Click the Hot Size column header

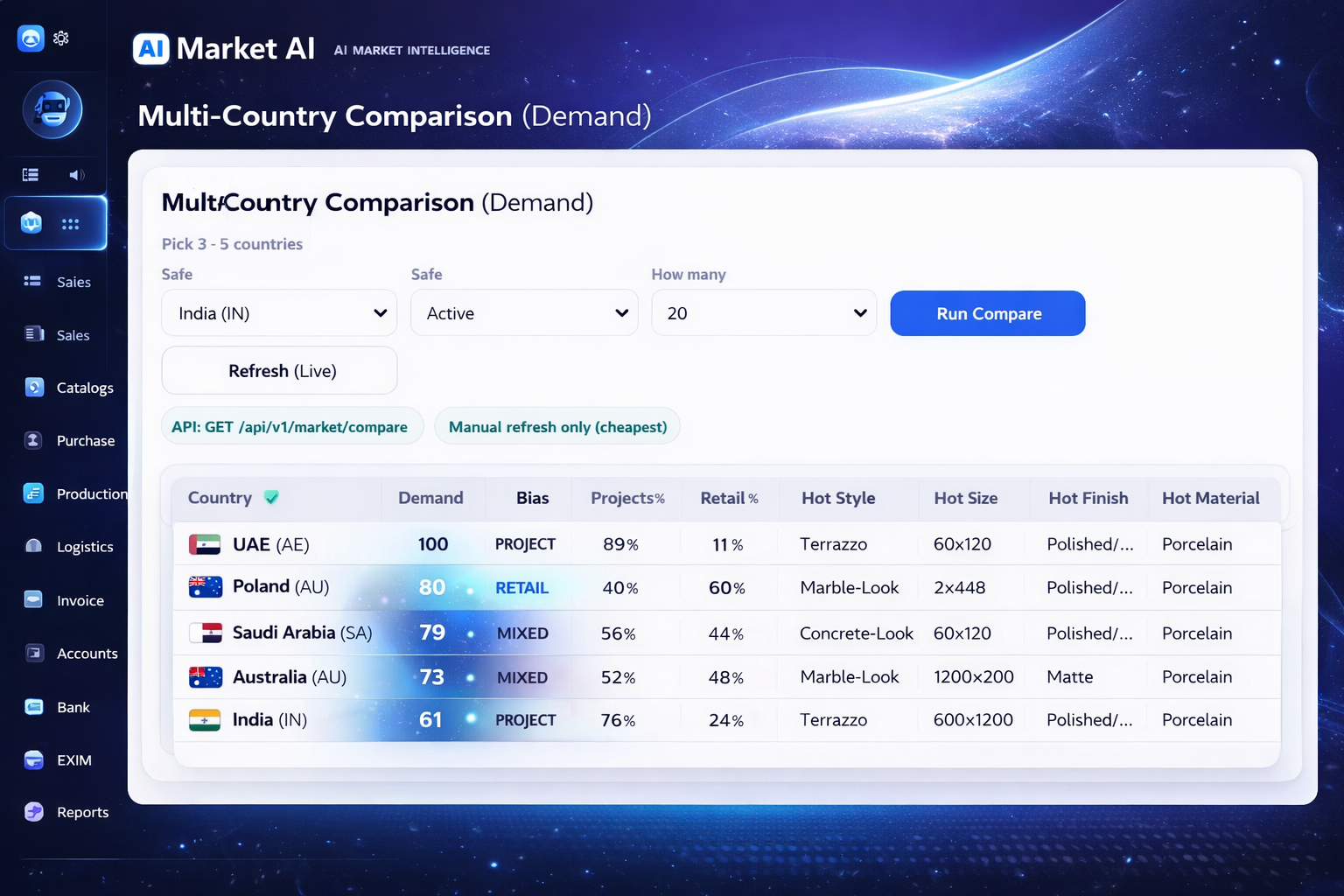coord(965,498)
